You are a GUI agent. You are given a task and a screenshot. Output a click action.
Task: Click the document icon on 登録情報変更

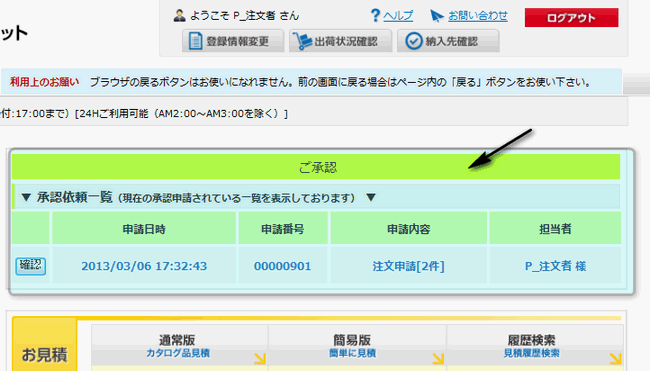[x=195, y=41]
